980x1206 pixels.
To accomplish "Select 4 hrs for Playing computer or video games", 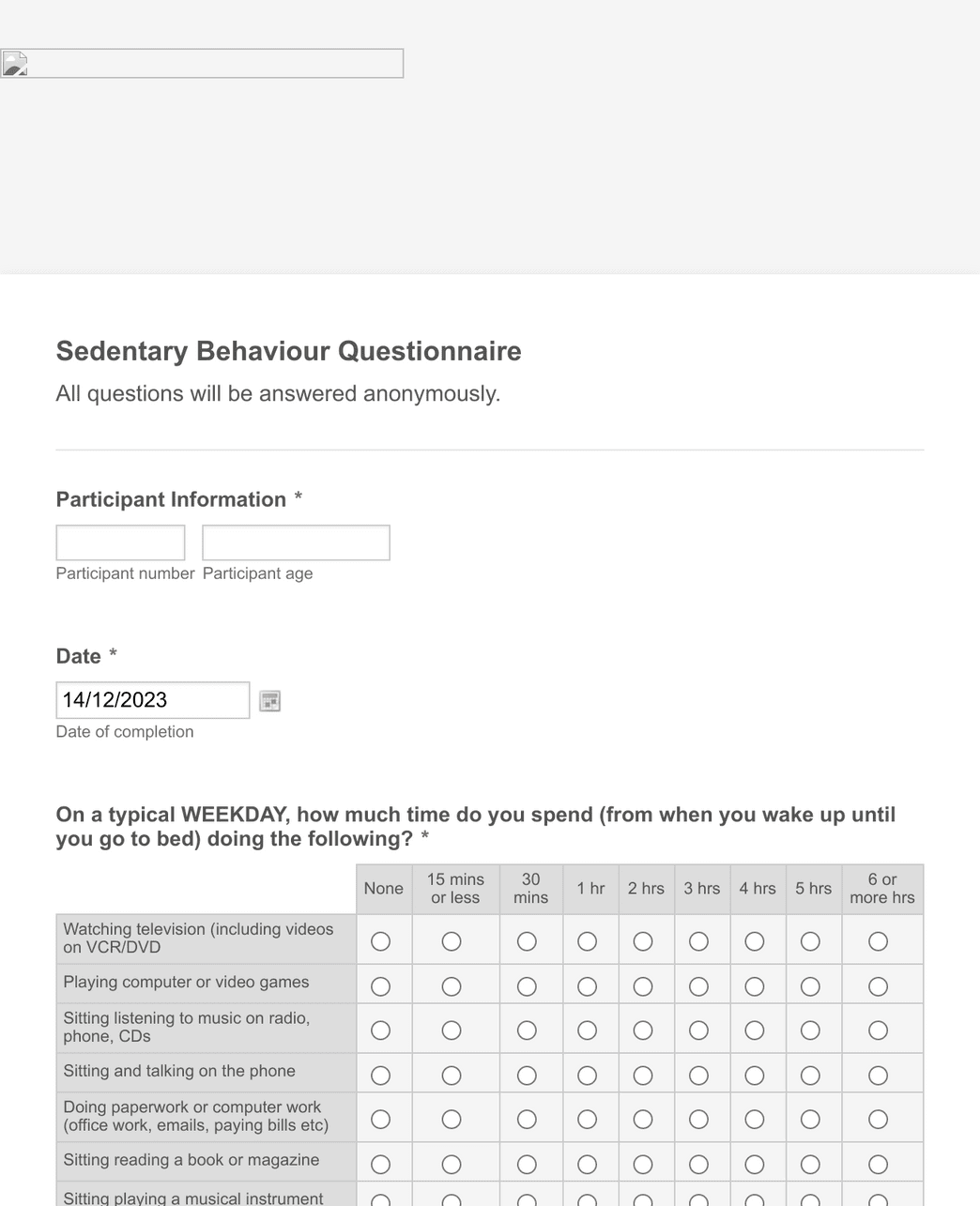I will point(755,985).
